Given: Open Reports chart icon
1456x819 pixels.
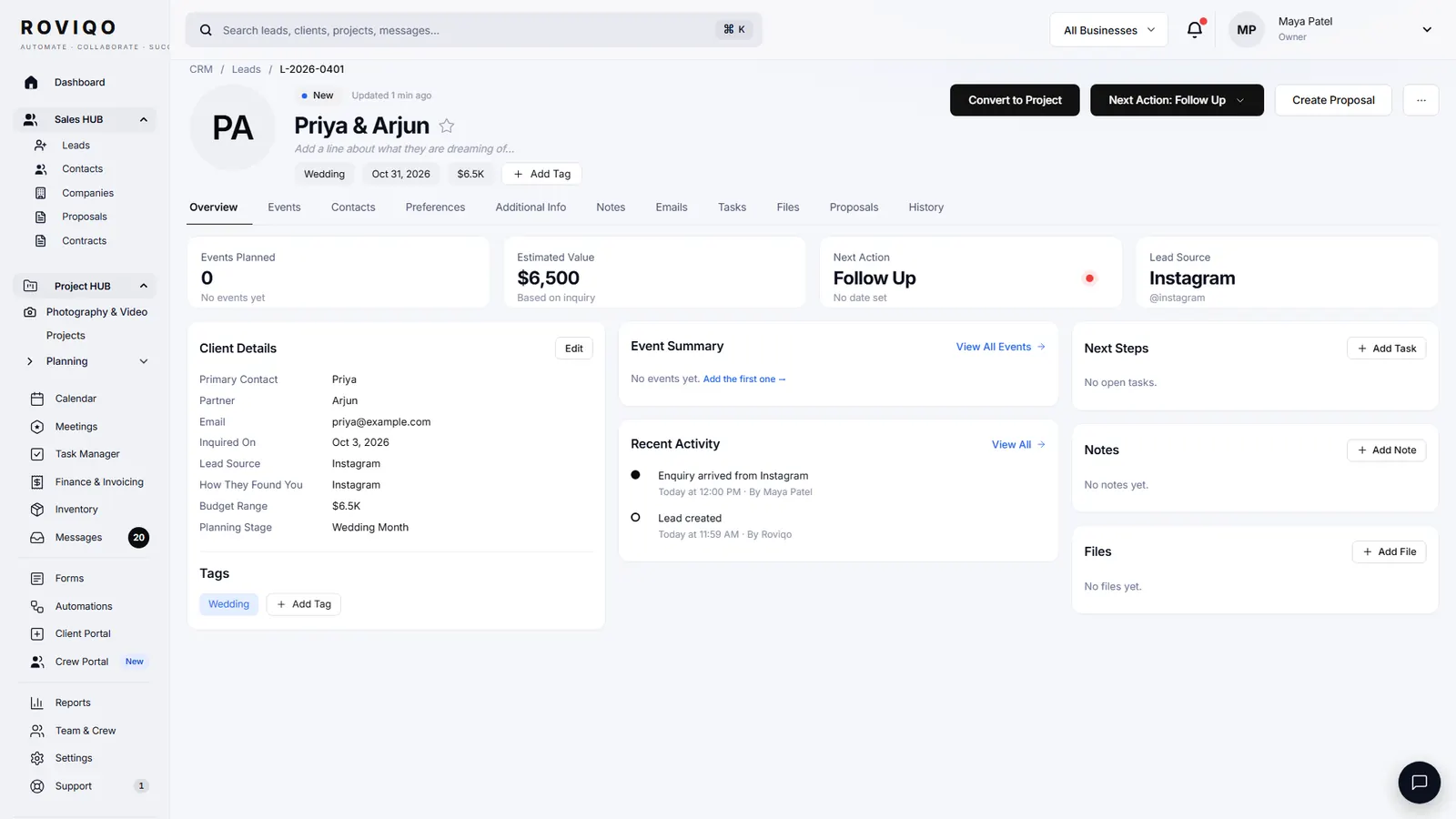Looking at the screenshot, I should 37,703.
